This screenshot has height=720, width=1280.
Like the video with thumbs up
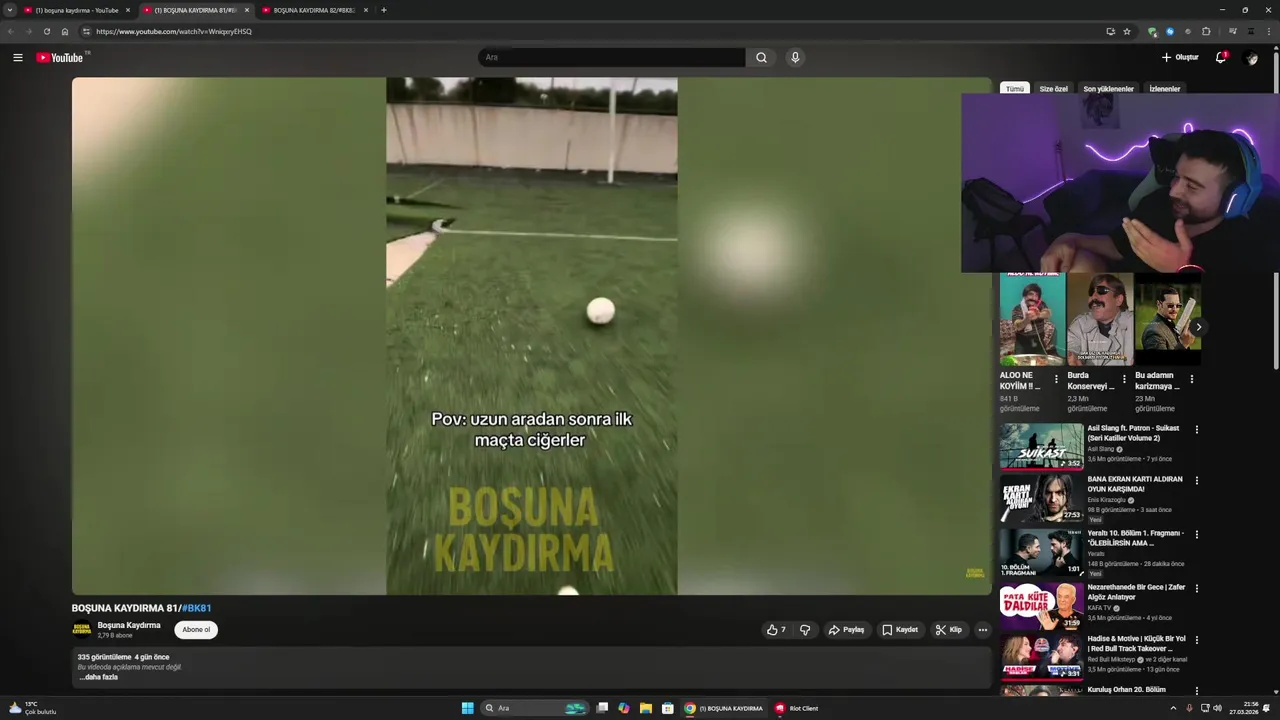pos(775,630)
